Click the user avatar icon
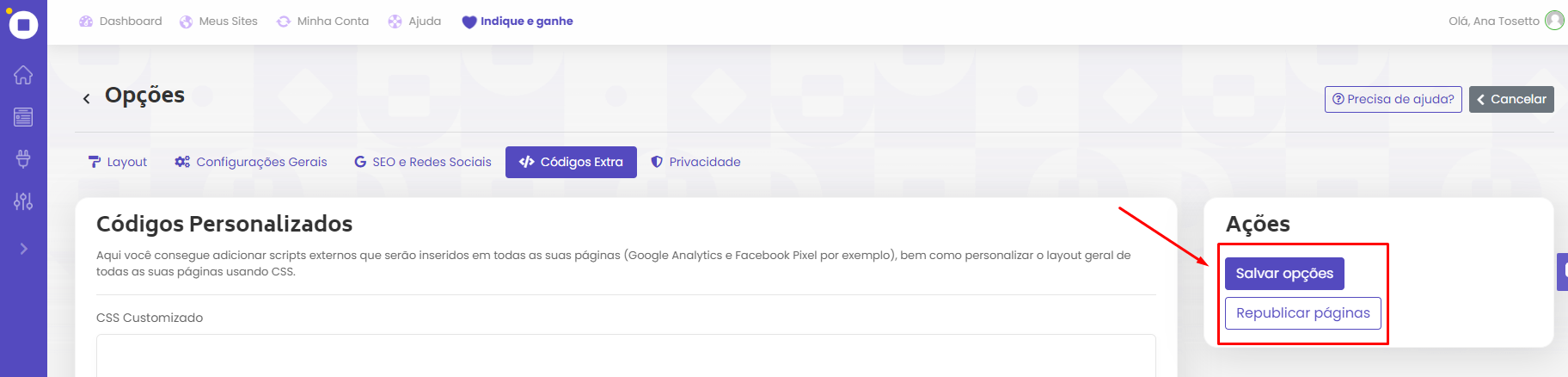 coord(1554,21)
